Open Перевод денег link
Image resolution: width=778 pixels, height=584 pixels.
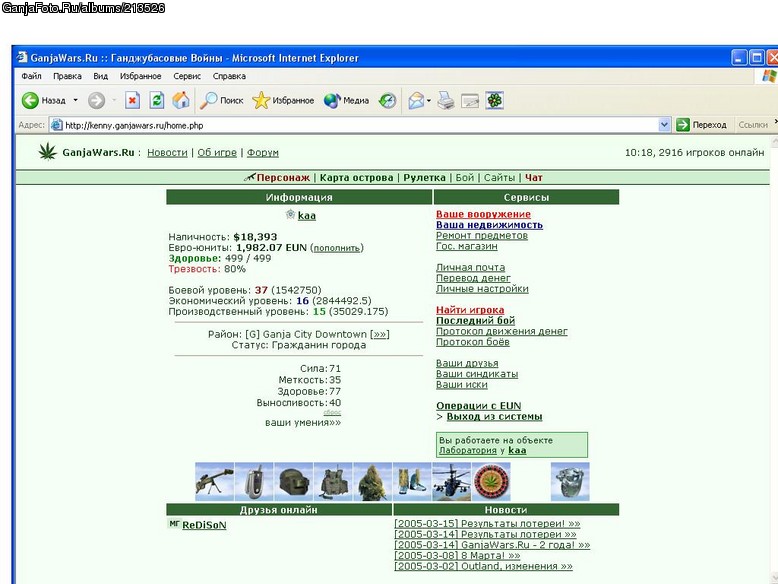tap(473, 278)
